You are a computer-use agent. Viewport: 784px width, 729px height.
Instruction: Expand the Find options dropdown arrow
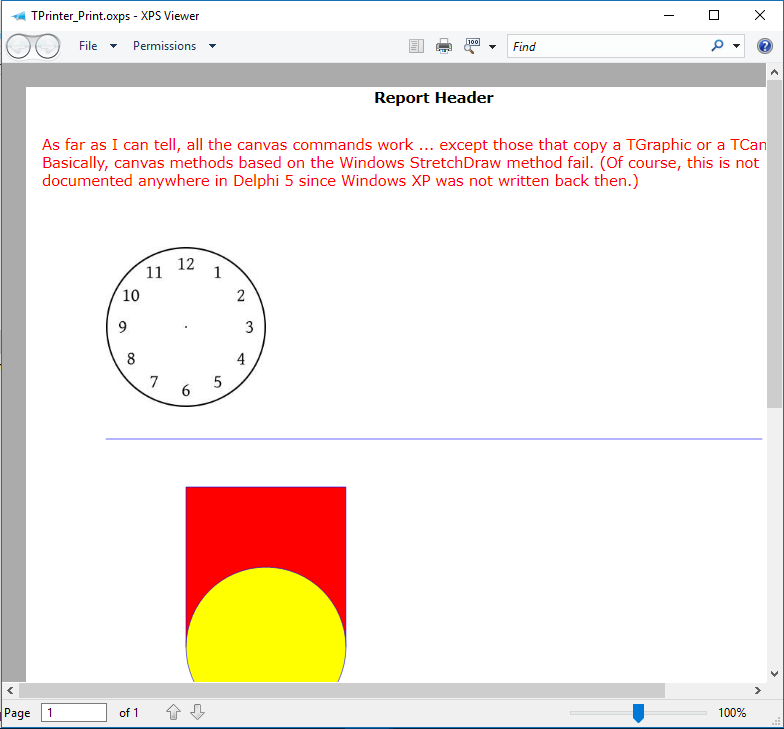[736, 46]
